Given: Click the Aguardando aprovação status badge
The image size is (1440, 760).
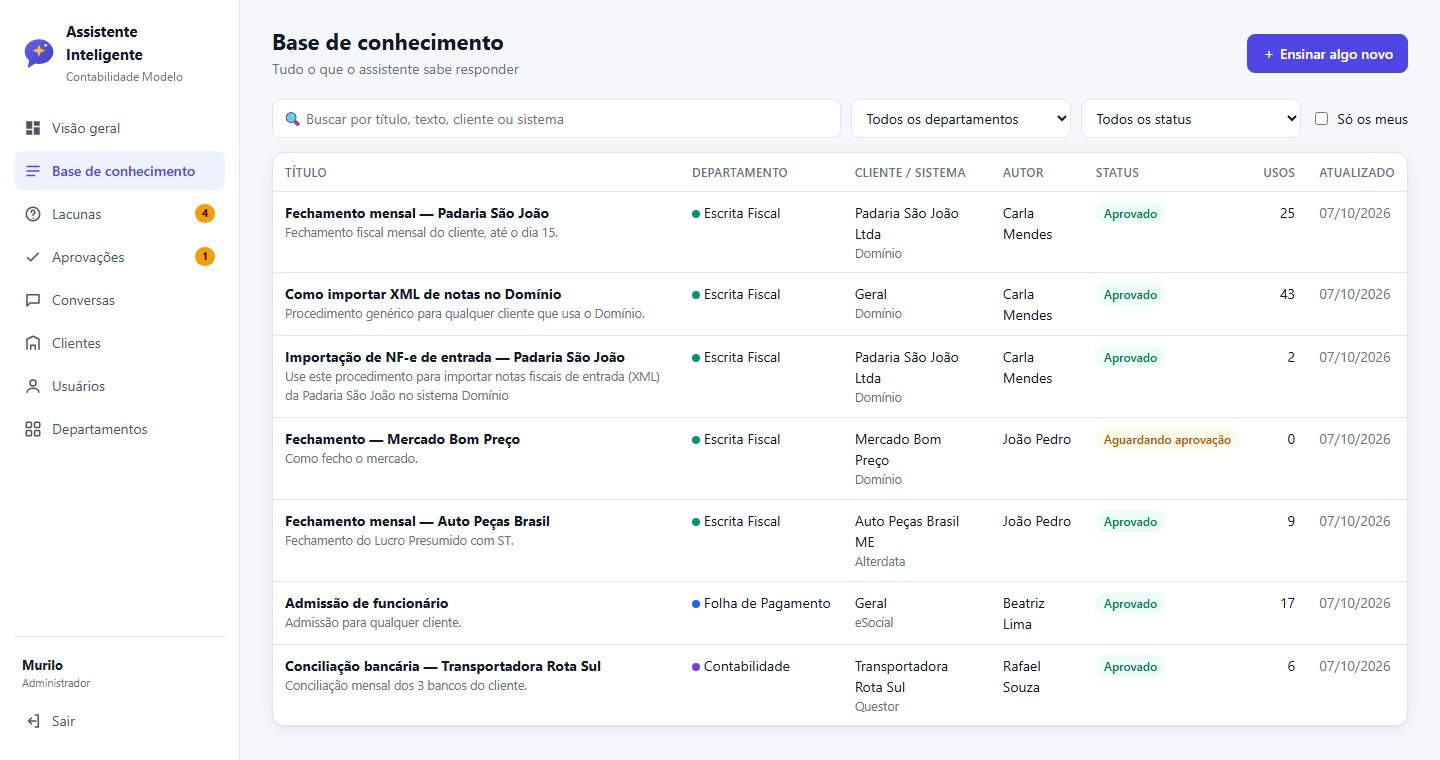Looking at the screenshot, I should (x=1167, y=440).
